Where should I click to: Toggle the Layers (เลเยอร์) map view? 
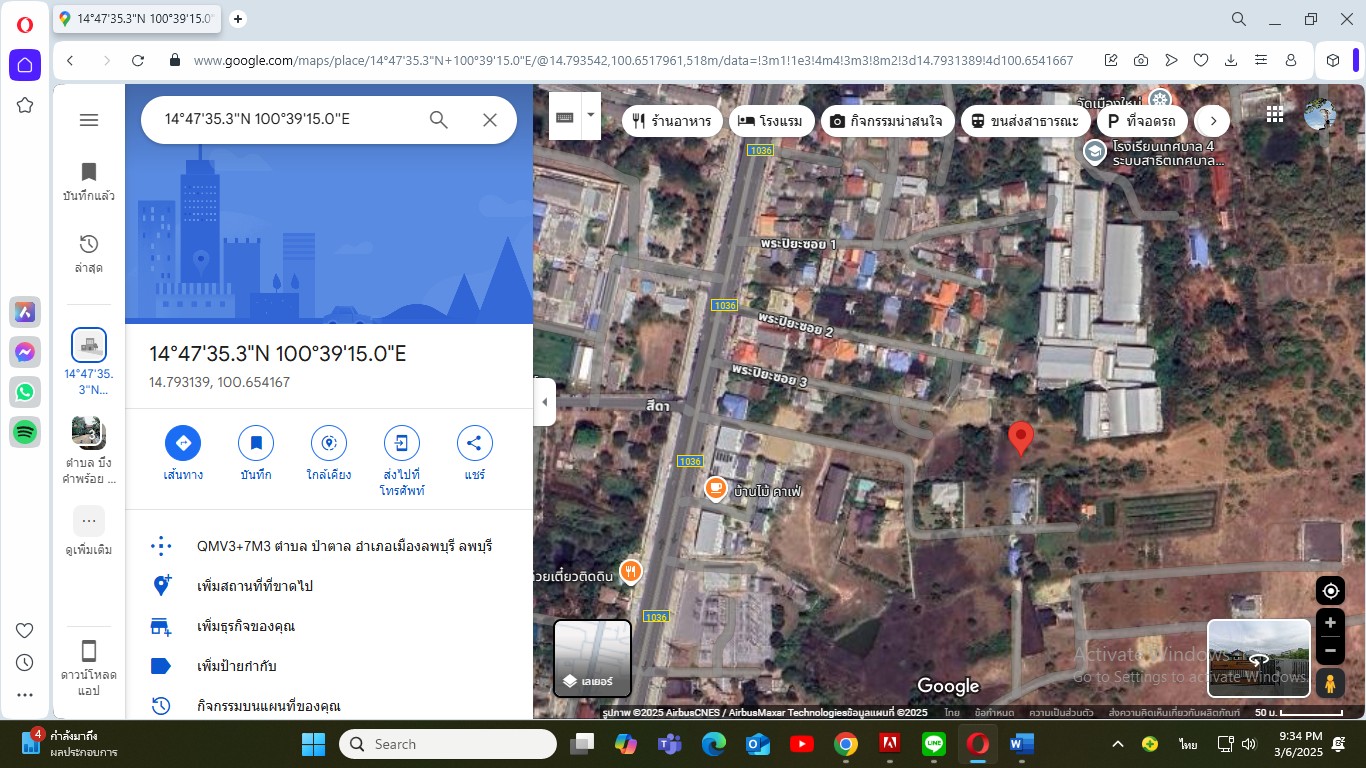coord(592,658)
